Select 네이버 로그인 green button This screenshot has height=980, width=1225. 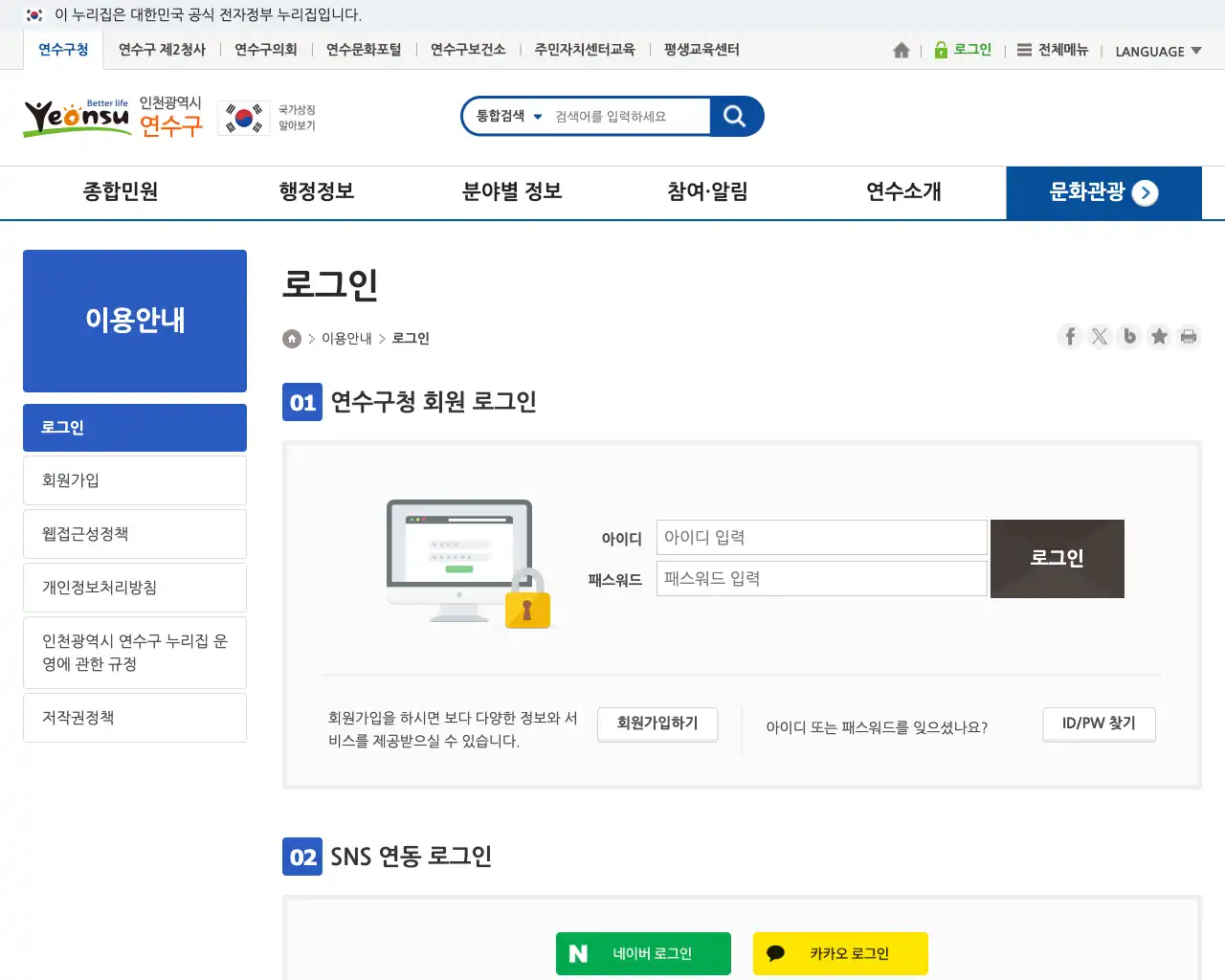pyautogui.click(x=643, y=953)
